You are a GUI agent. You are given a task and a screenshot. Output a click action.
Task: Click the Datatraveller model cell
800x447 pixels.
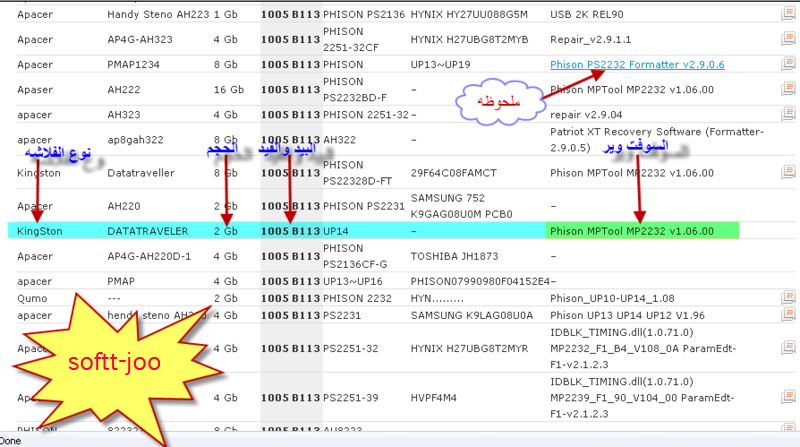click(x=141, y=172)
